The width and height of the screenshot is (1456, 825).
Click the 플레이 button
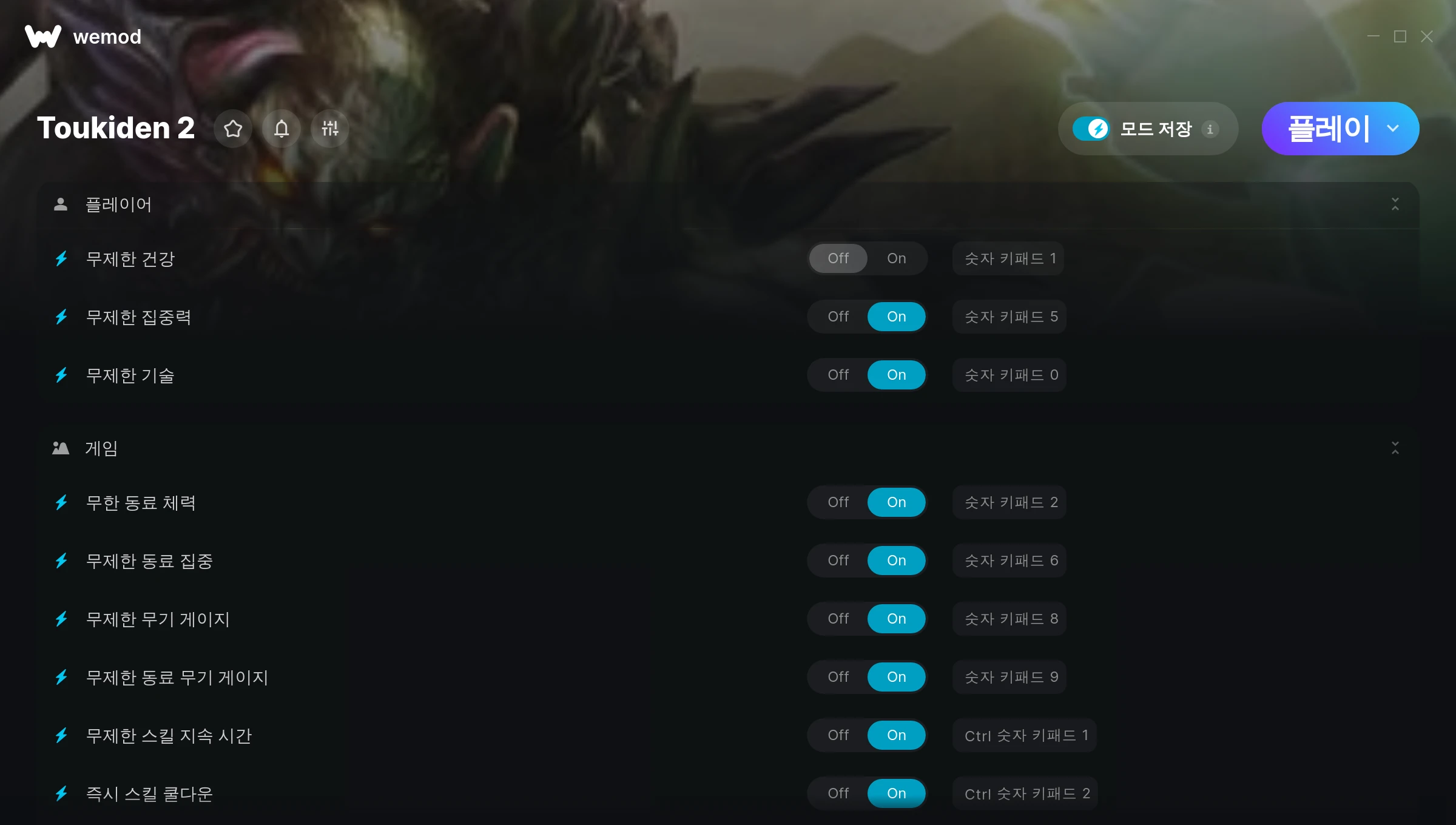click(x=1327, y=129)
